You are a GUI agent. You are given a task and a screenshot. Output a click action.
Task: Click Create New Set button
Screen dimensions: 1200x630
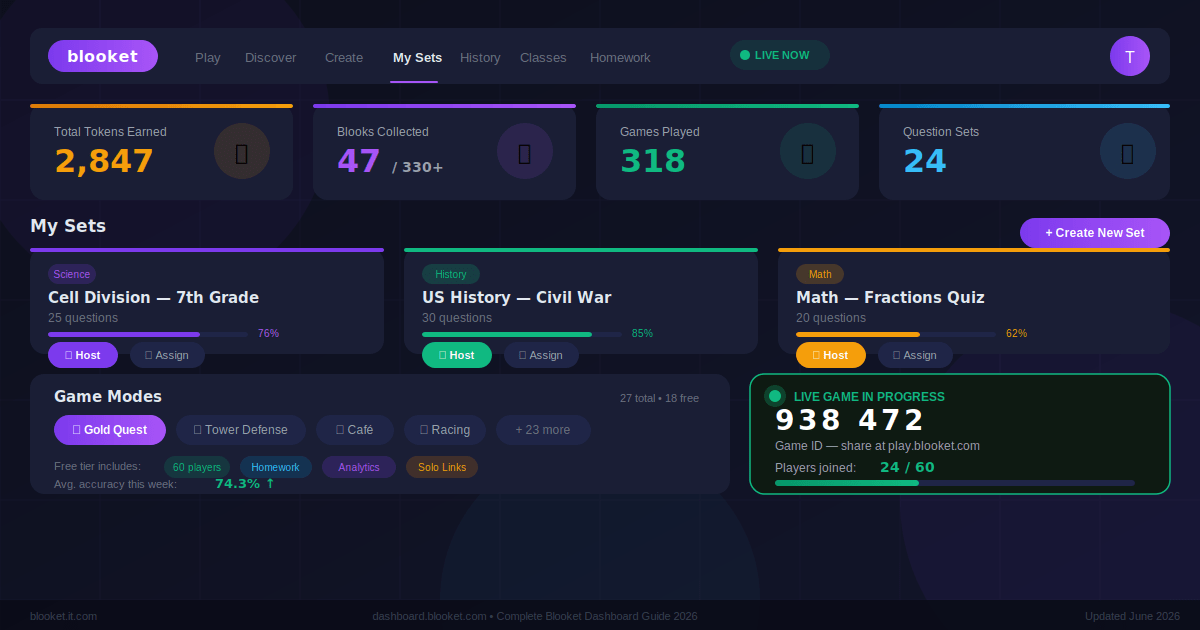click(1095, 233)
